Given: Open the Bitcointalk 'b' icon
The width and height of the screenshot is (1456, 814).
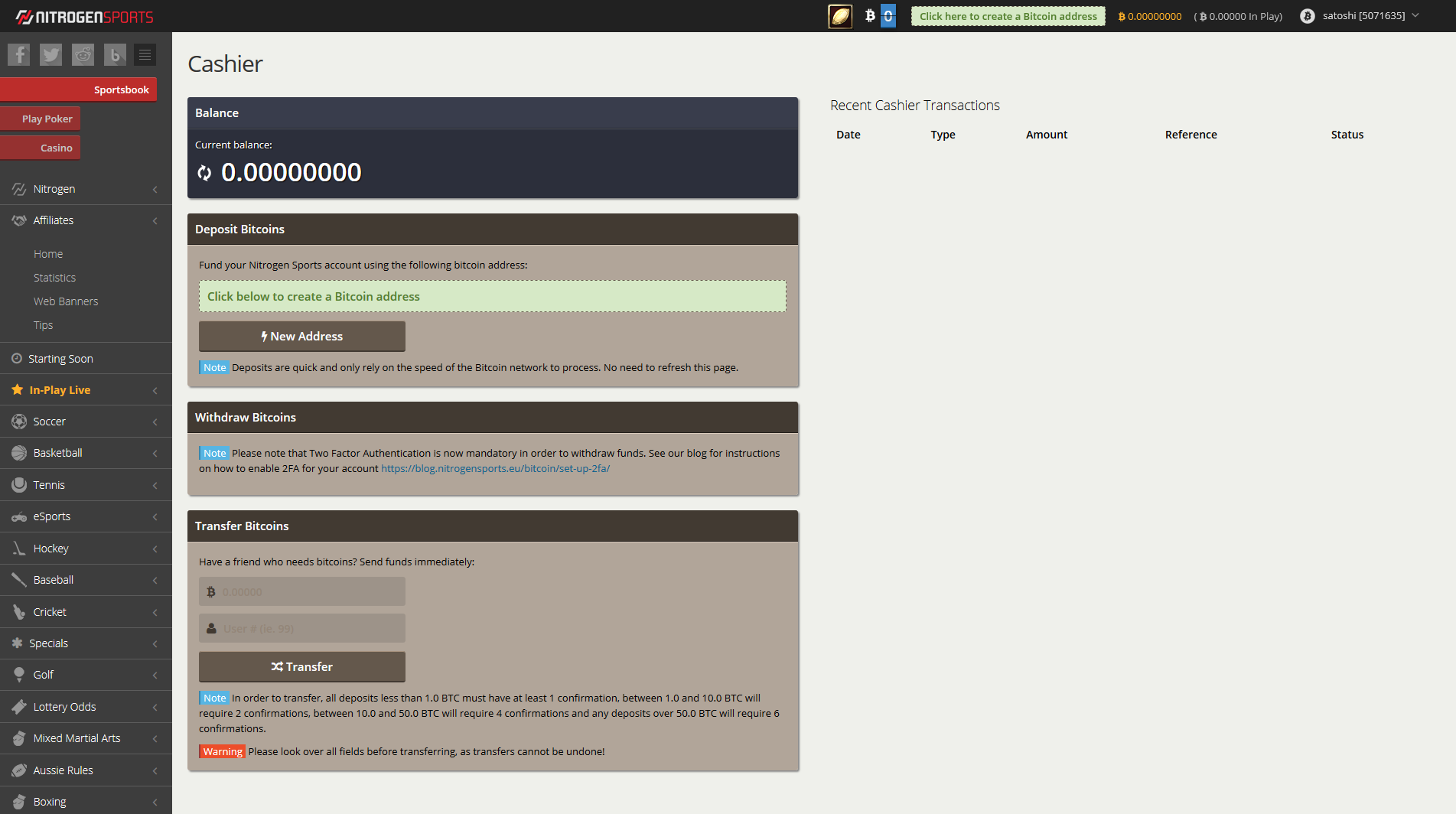Looking at the screenshot, I should tap(115, 54).
